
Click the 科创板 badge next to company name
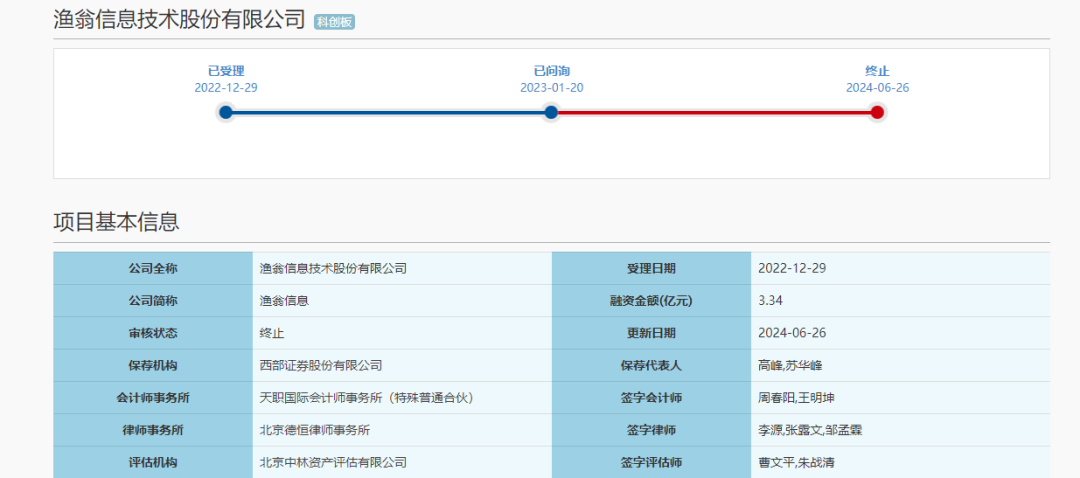coord(334,22)
